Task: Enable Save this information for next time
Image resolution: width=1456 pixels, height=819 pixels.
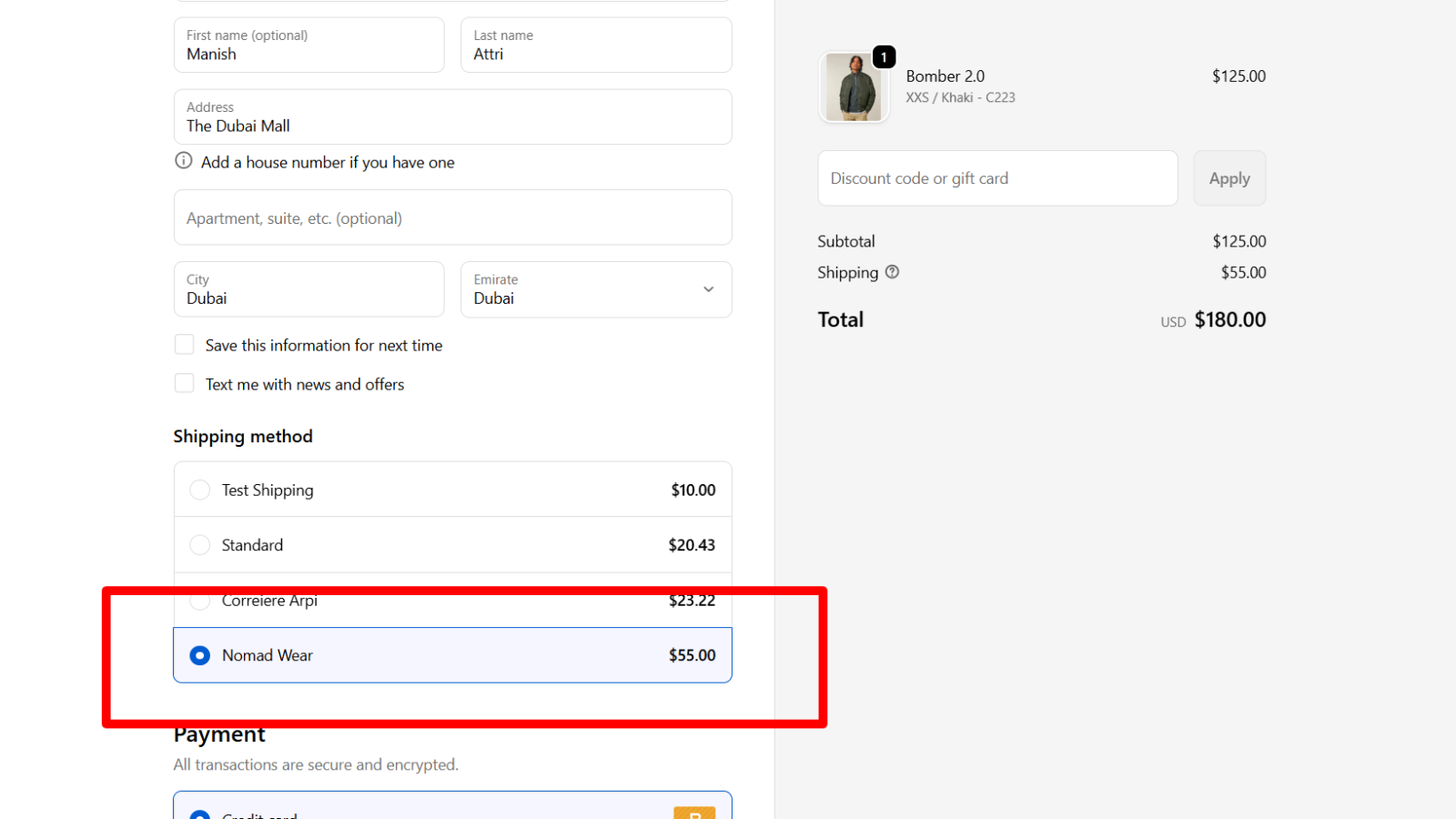Action: click(x=185, y=345)
